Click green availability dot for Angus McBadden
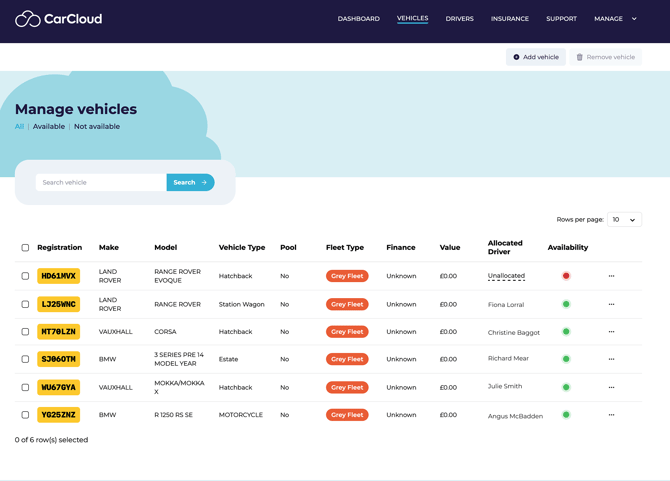Viewport: 670px width, 481px height. pos(566,415)
